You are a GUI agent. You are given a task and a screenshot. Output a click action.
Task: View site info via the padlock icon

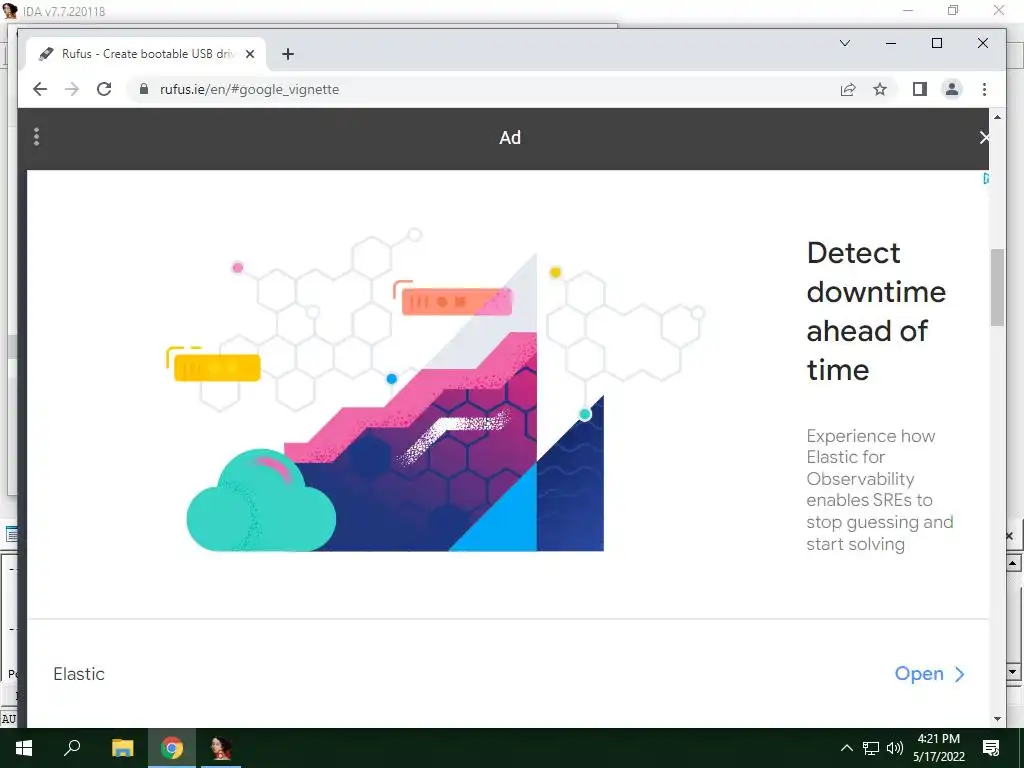(x=144, y=89)
